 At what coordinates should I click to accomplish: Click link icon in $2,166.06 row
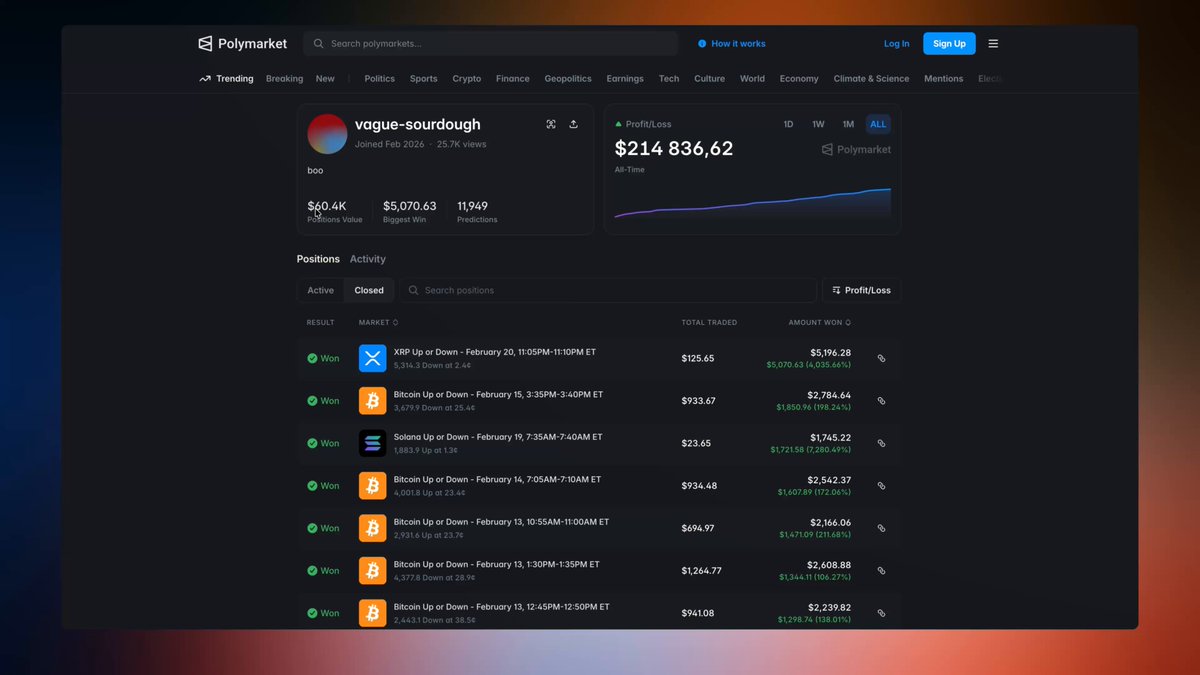coord(881,528)
